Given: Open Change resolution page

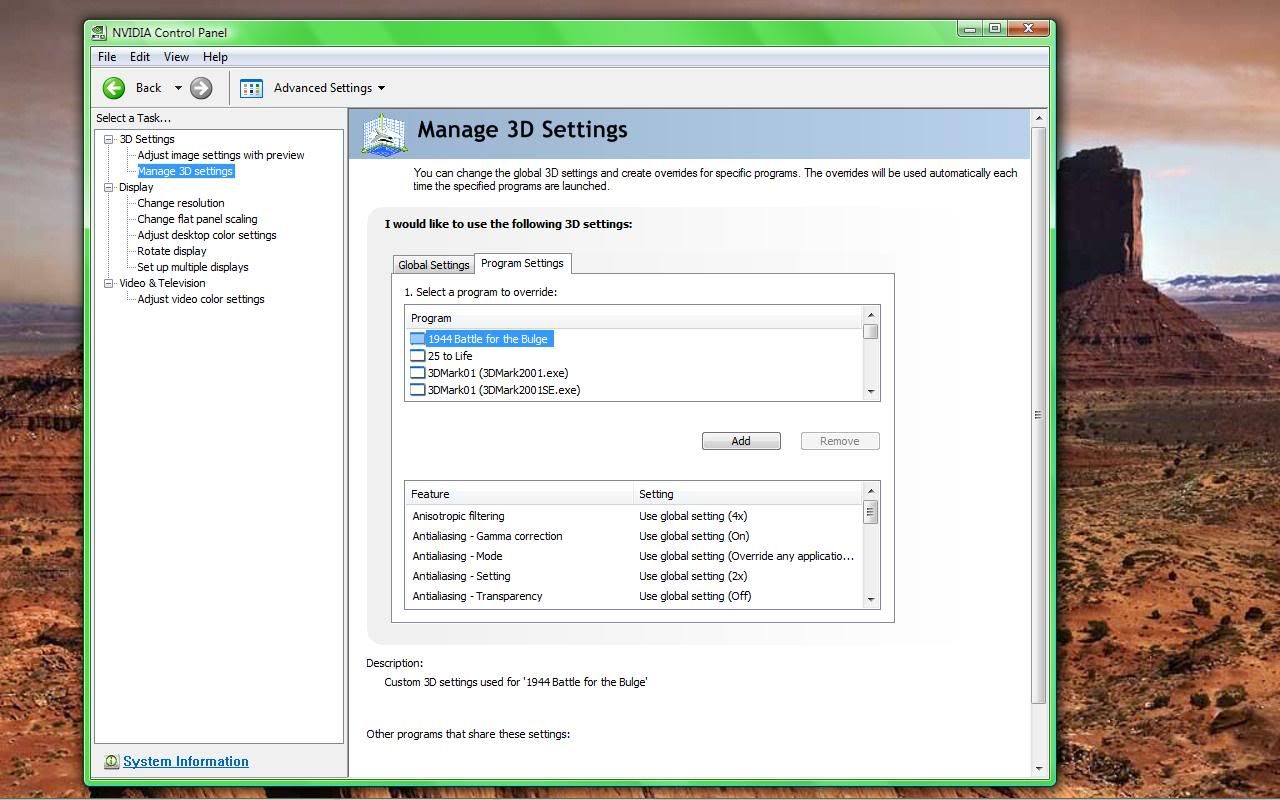Looking at the screenshot, I should pyautogui.click(x=181, y=203).
